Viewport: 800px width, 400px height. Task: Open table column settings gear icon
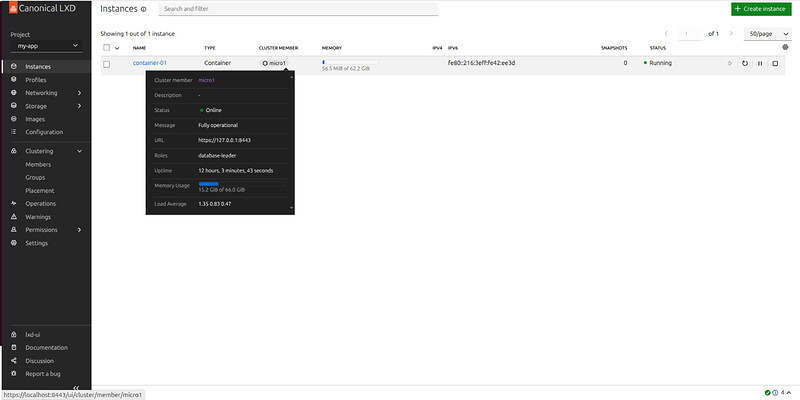point(785,47)
